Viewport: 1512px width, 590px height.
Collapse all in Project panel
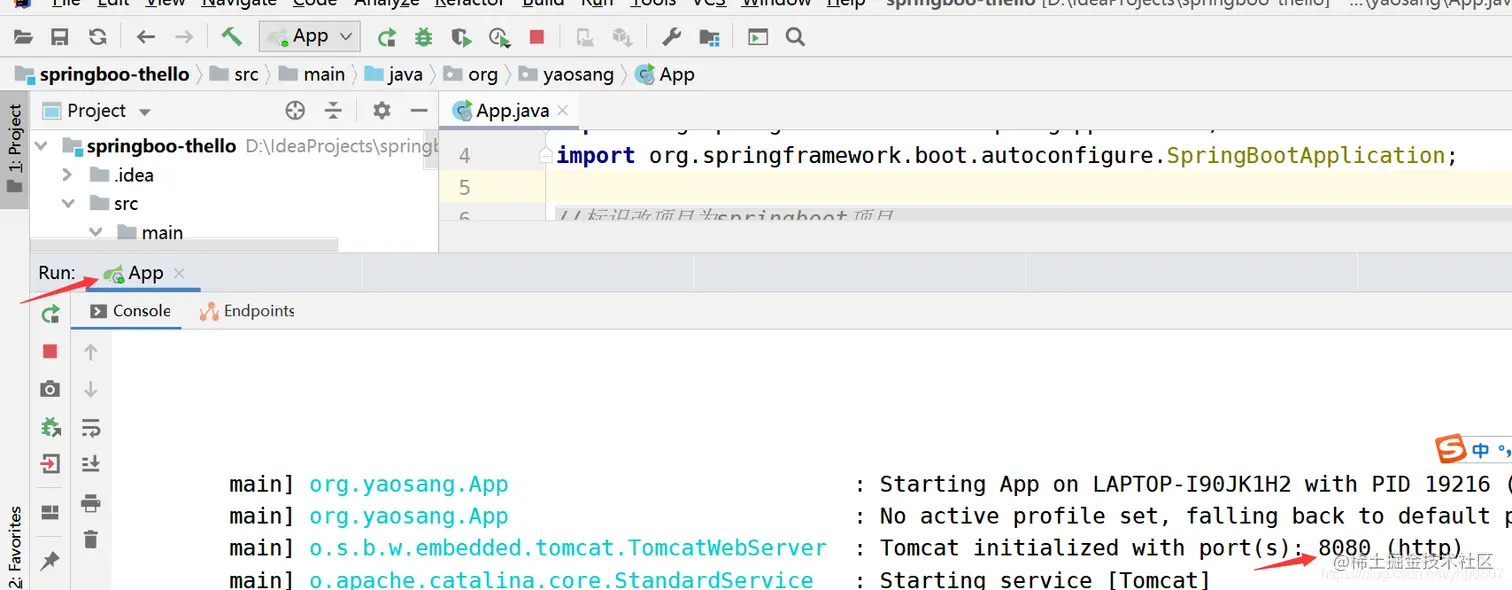(333, 110)
